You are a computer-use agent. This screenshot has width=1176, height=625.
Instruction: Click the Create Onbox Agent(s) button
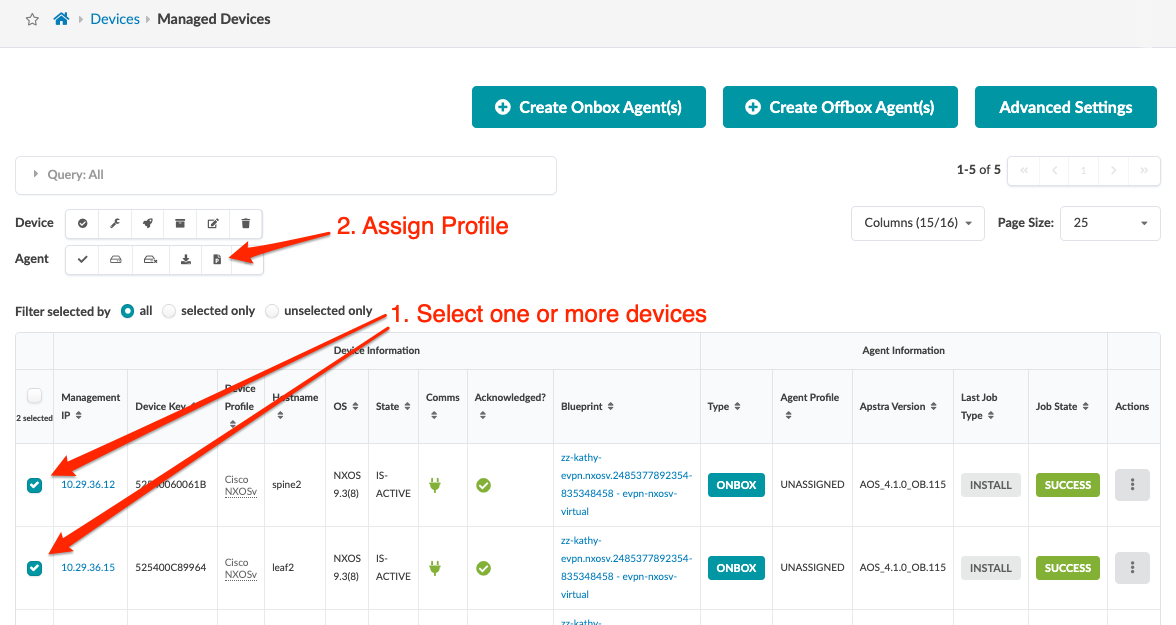pyautogui.click(x=589, y=107)
